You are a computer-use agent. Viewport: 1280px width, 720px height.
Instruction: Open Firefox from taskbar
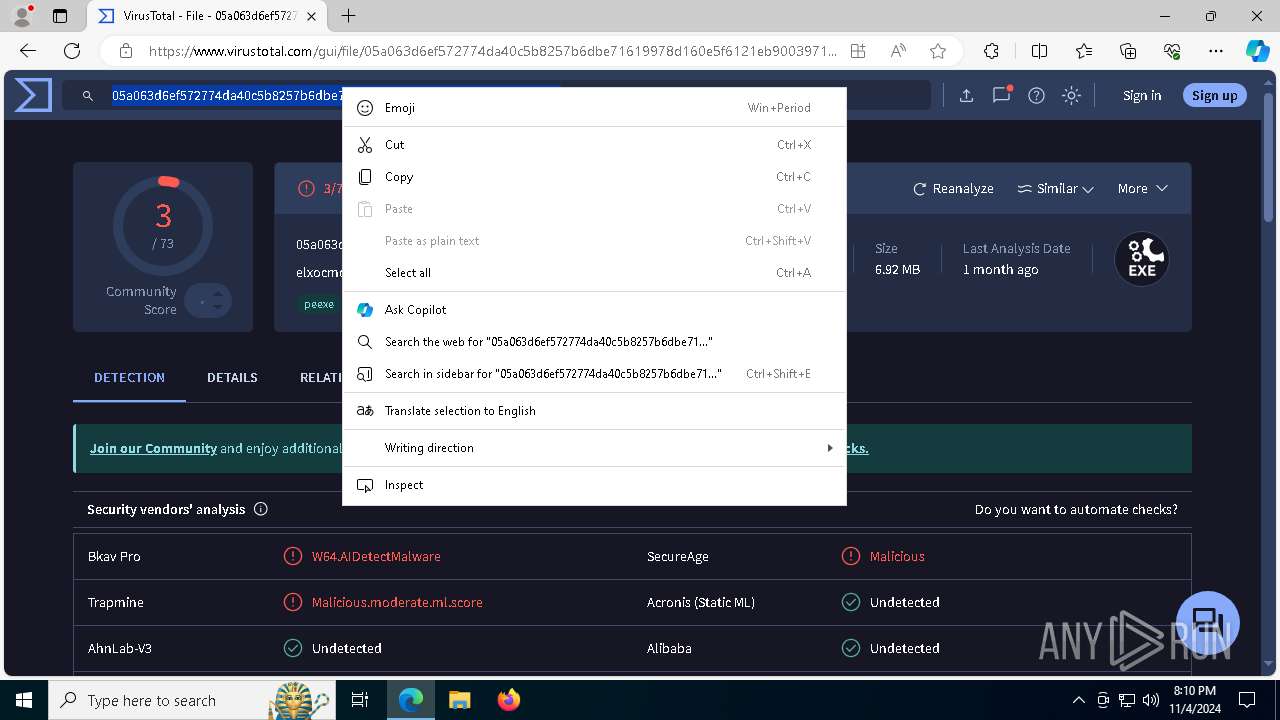coord(508,700)
